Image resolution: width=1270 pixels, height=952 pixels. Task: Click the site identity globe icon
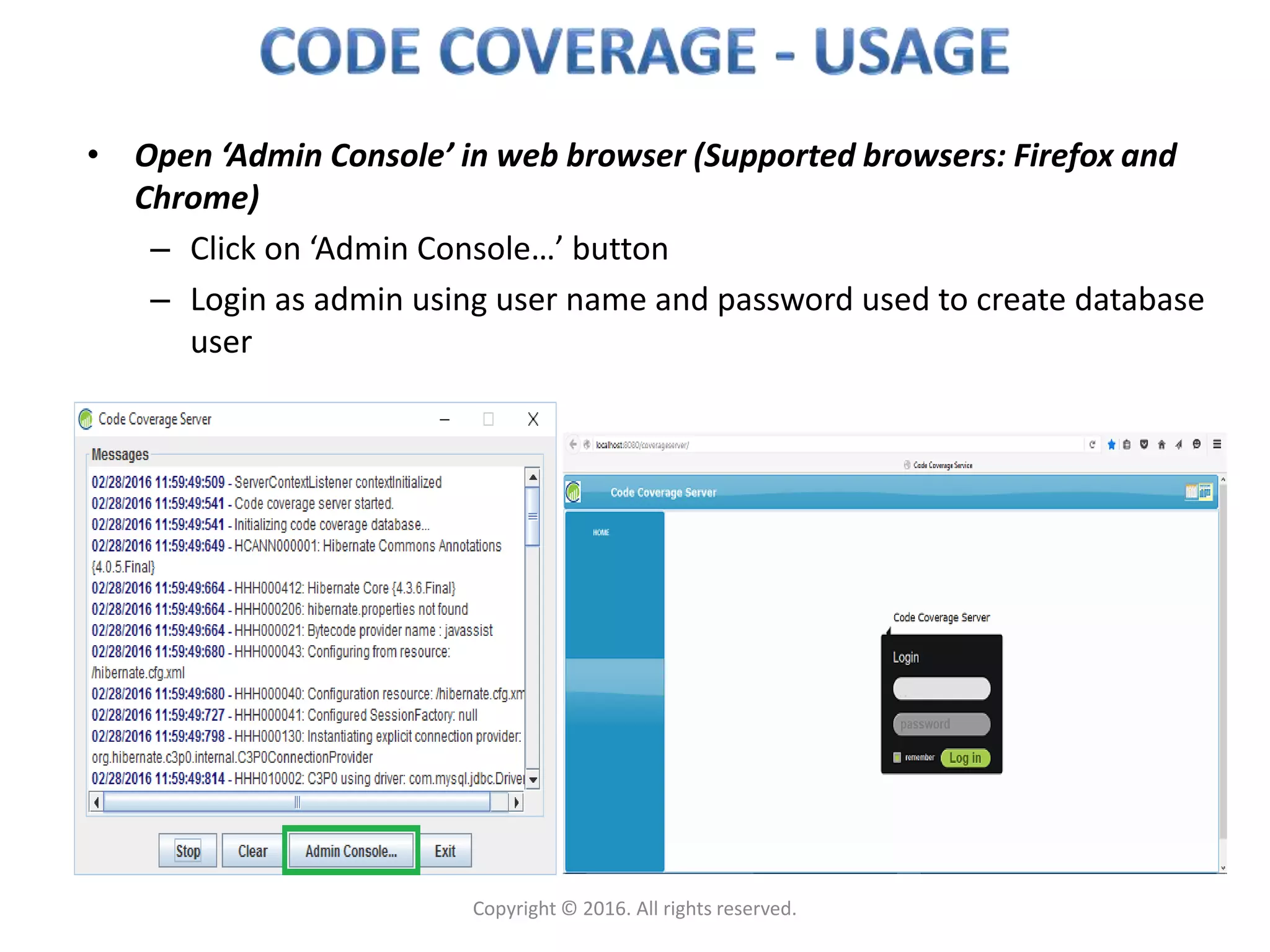click(587, 444)
